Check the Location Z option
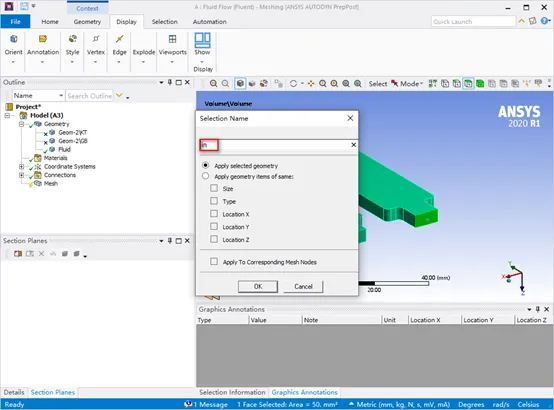Image resolution: width=554 pixels, height=410 pixels. click(x=214, y=239)
